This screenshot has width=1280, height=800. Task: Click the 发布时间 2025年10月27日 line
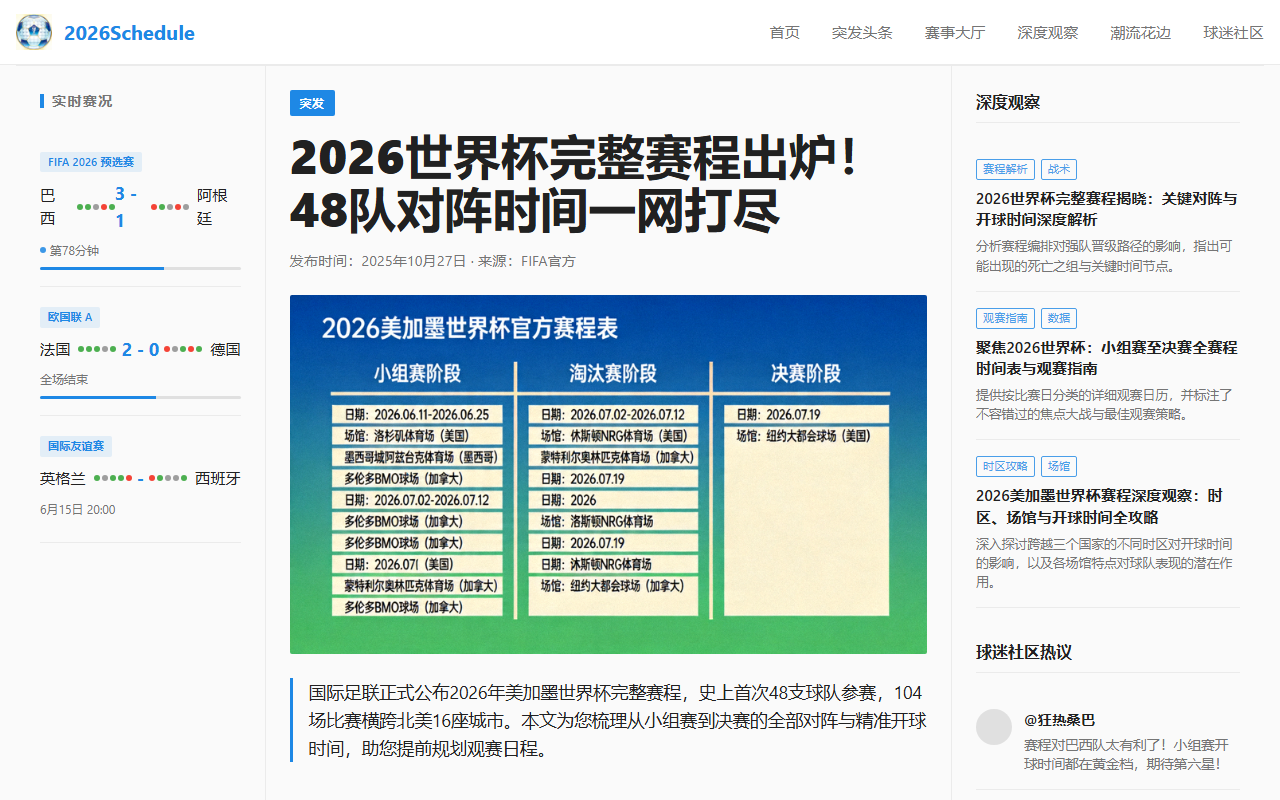coord(433,261)
